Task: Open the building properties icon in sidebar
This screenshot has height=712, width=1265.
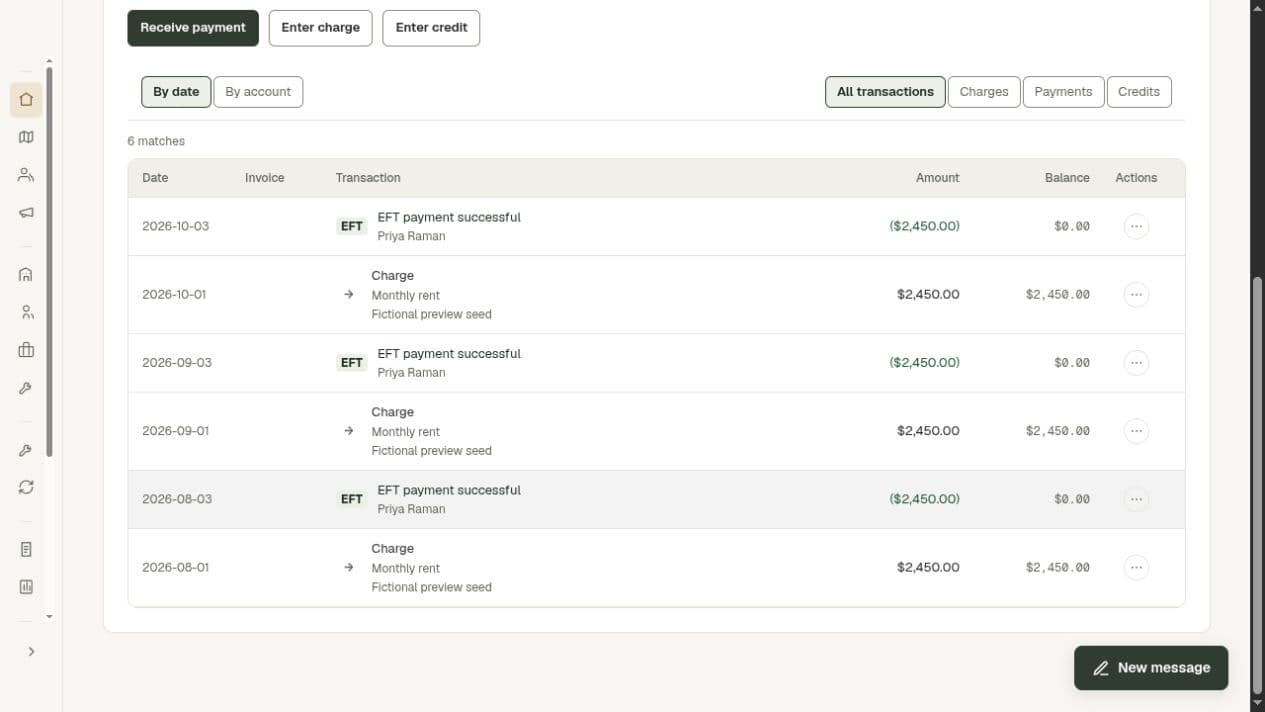Action: [26, 274]
